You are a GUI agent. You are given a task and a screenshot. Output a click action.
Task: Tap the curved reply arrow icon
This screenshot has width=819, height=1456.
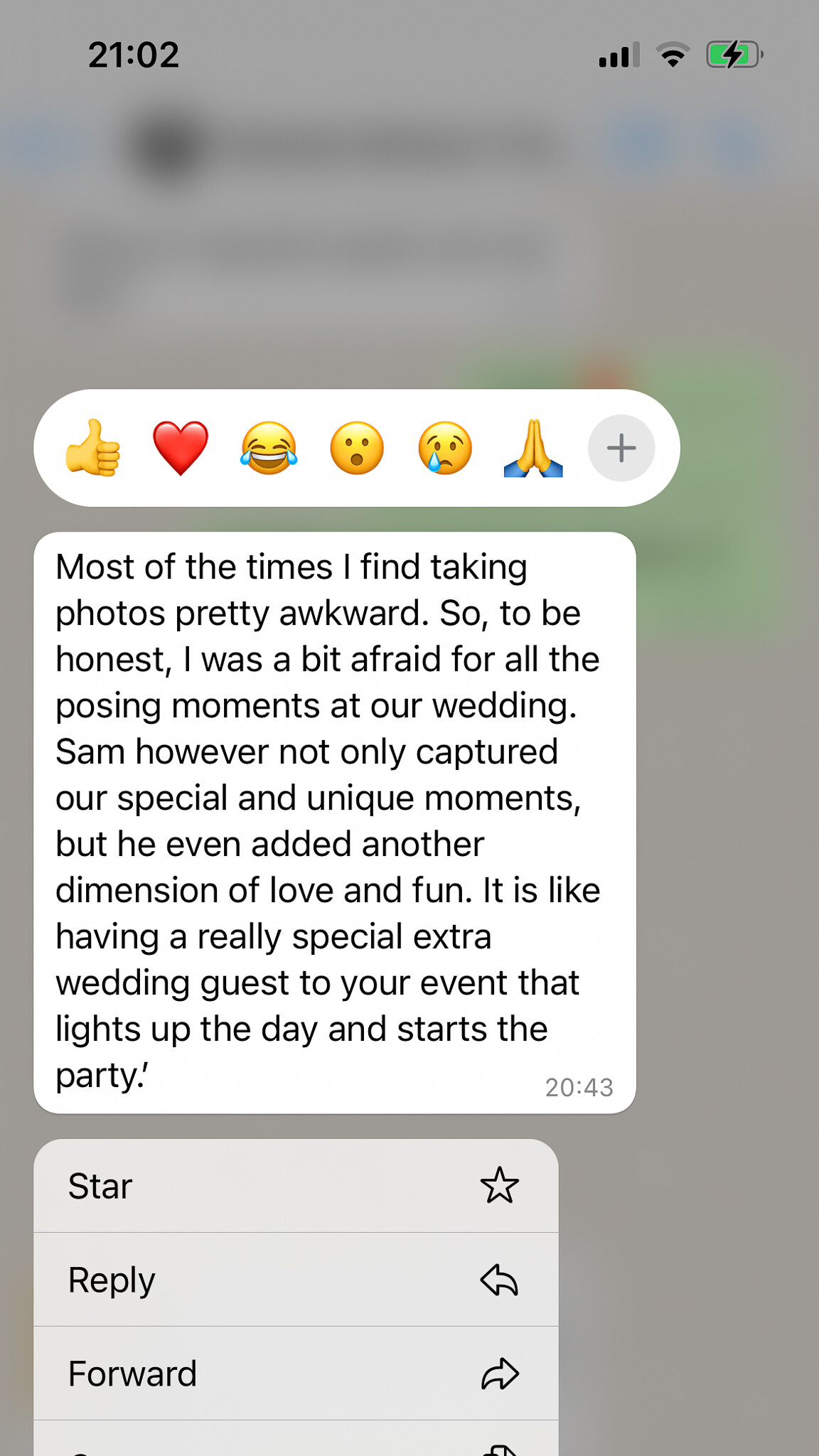click(x=499, y=1280)
